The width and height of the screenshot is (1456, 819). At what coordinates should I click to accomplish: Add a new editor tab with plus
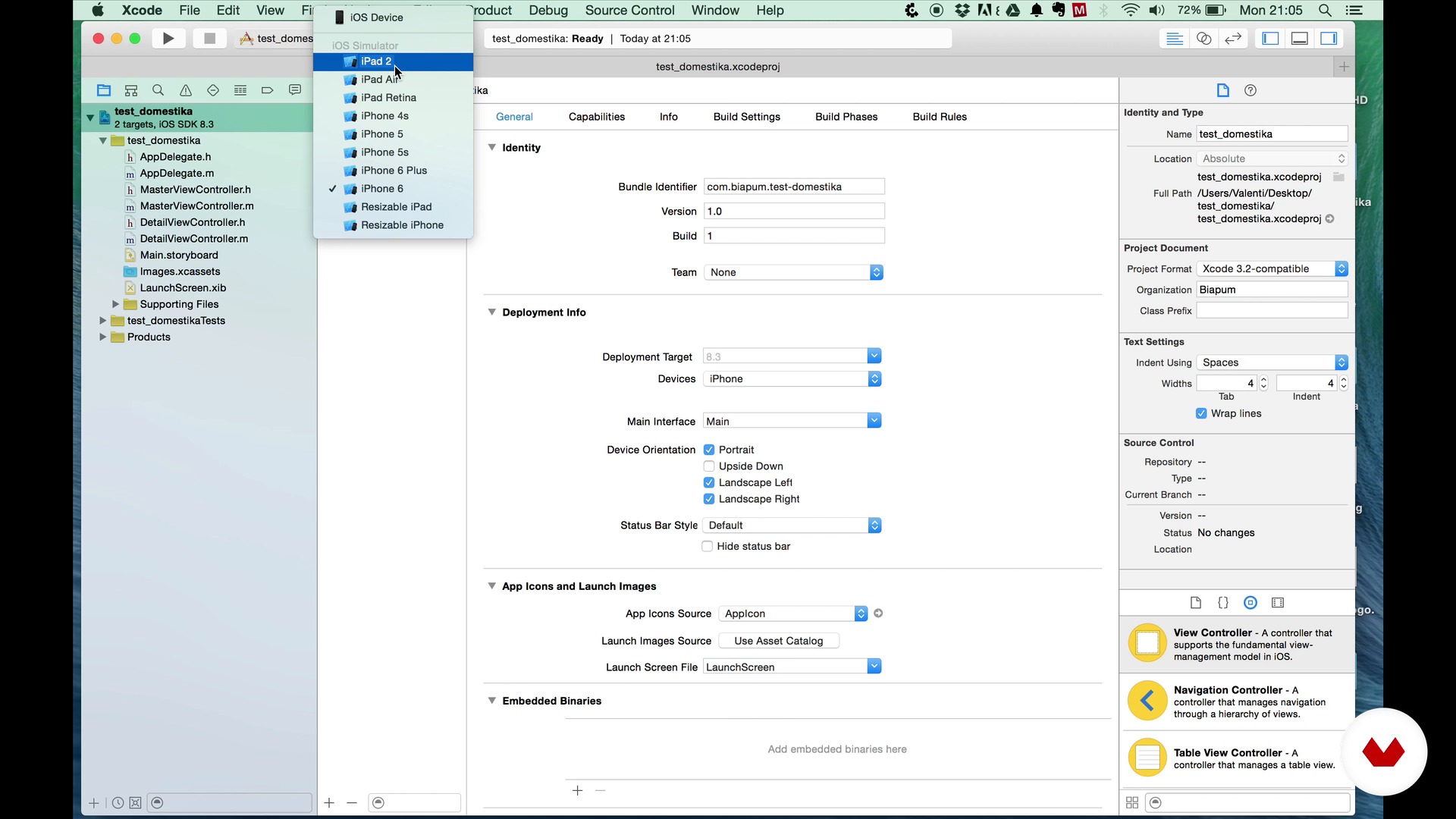click(x=1344, y=67)
